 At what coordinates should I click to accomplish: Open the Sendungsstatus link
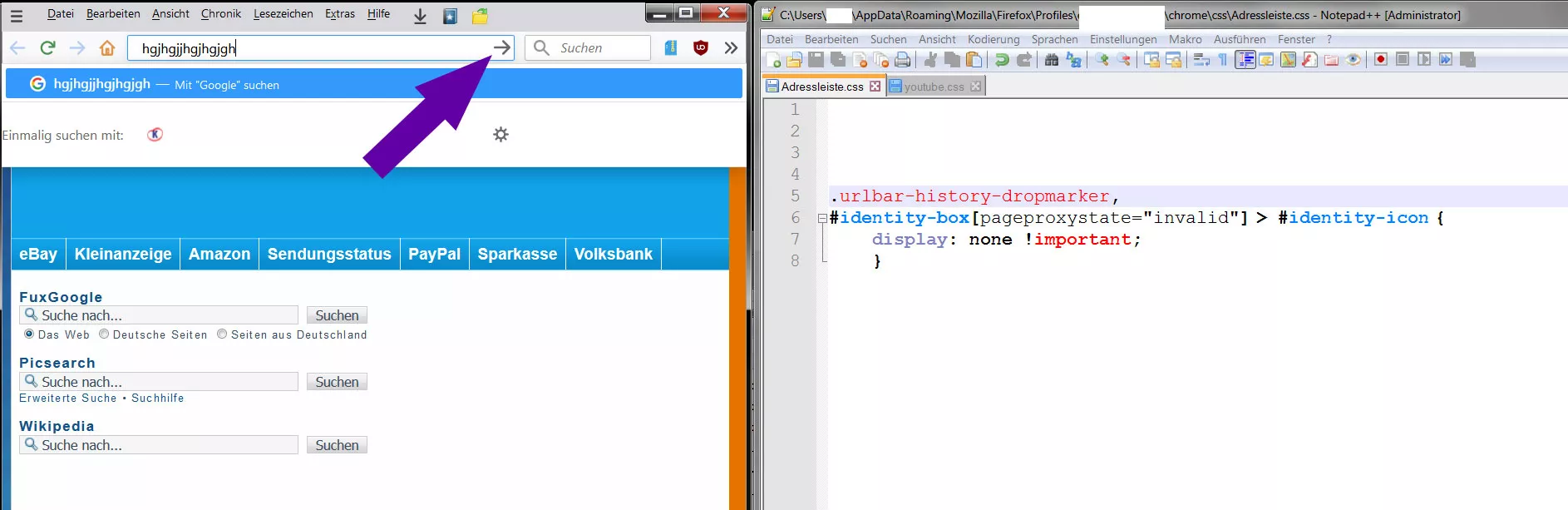click(329, 254)
